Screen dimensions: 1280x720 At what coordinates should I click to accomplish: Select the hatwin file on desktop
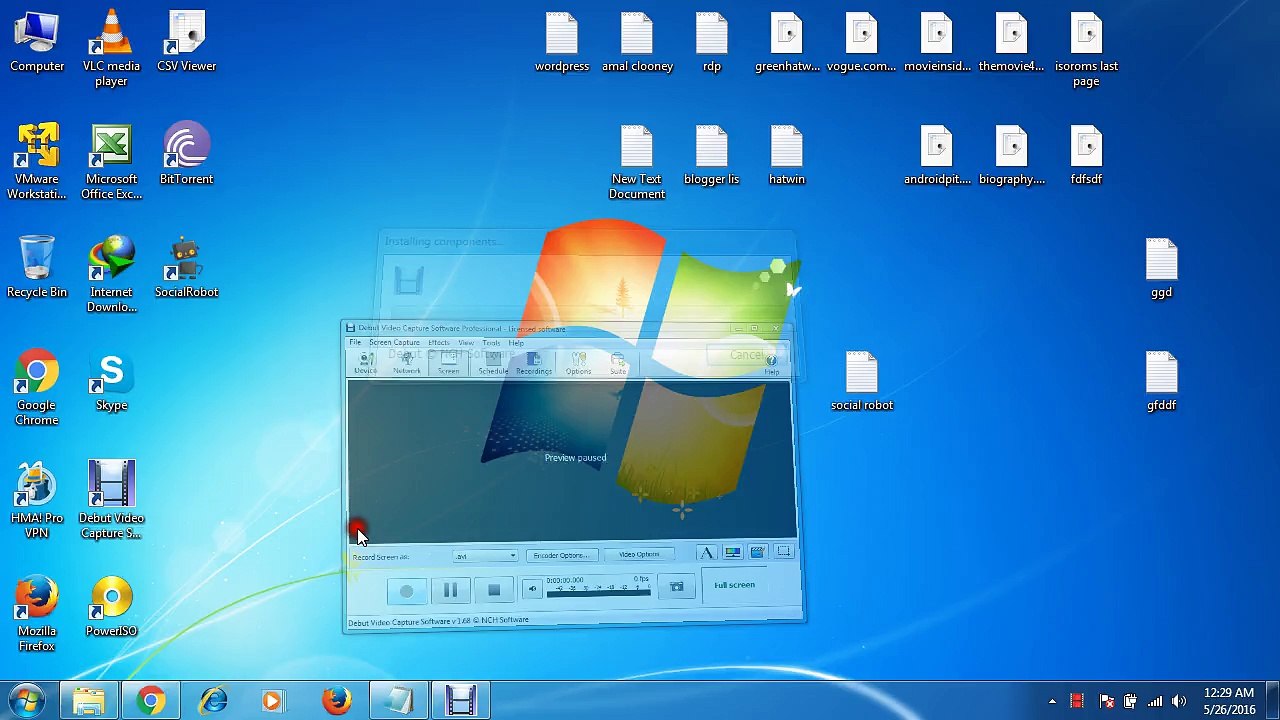[787, 155]
